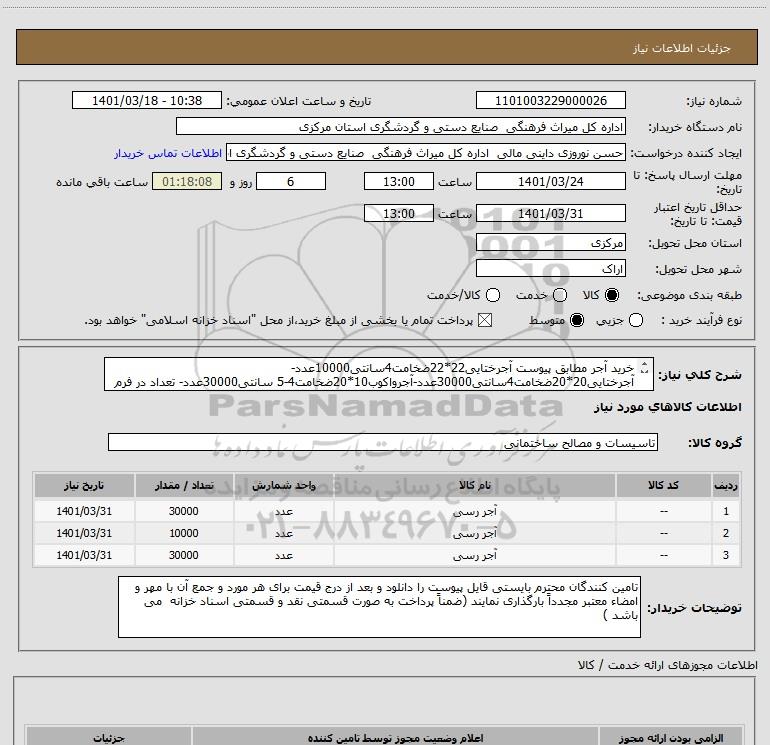Click the اطلاعات مجوزهای ارائه خدمت / کالا heading
This screenshot has width=770, height=745.
pos(667,665)
